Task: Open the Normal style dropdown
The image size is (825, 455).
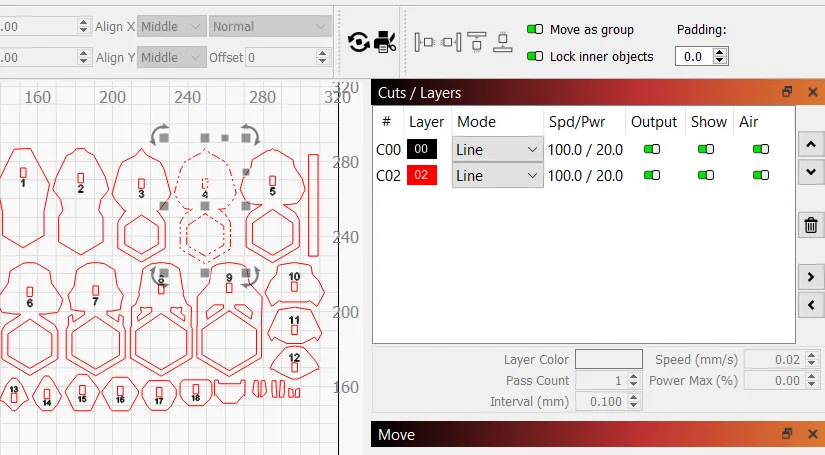Action: (x=269, y=26)
